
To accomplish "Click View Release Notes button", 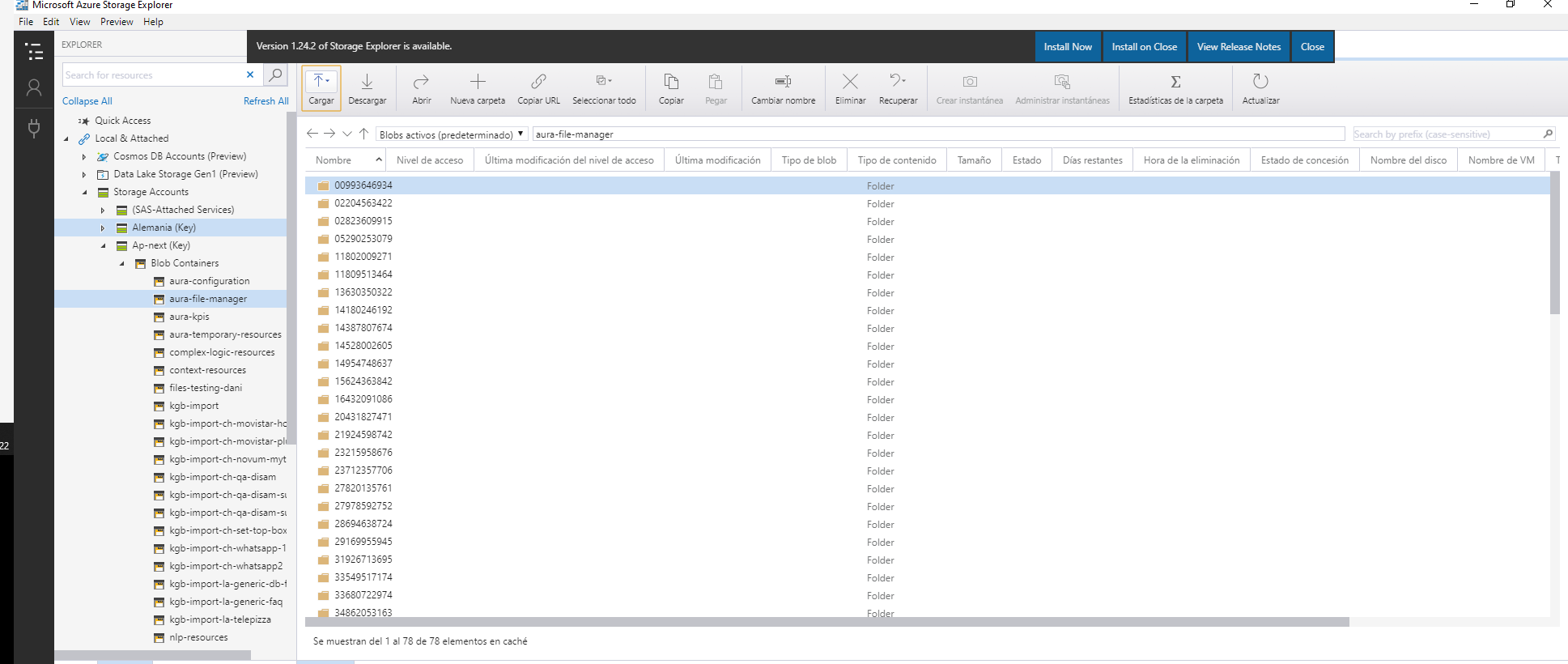I will point(1239,47).
